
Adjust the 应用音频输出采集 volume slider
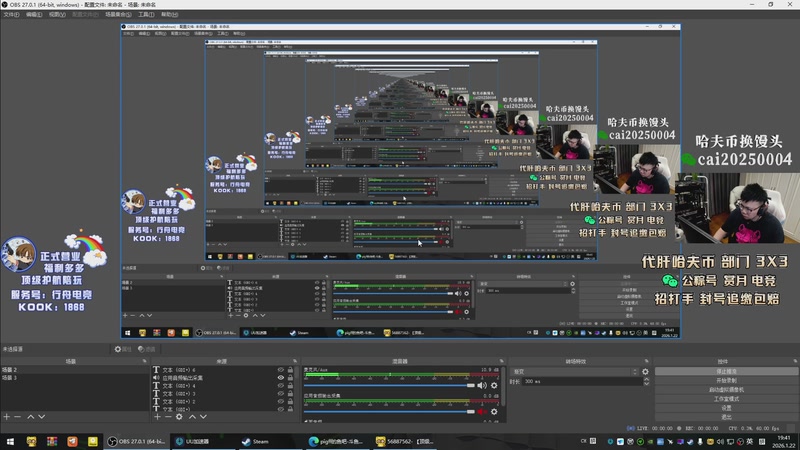[389, 411]
